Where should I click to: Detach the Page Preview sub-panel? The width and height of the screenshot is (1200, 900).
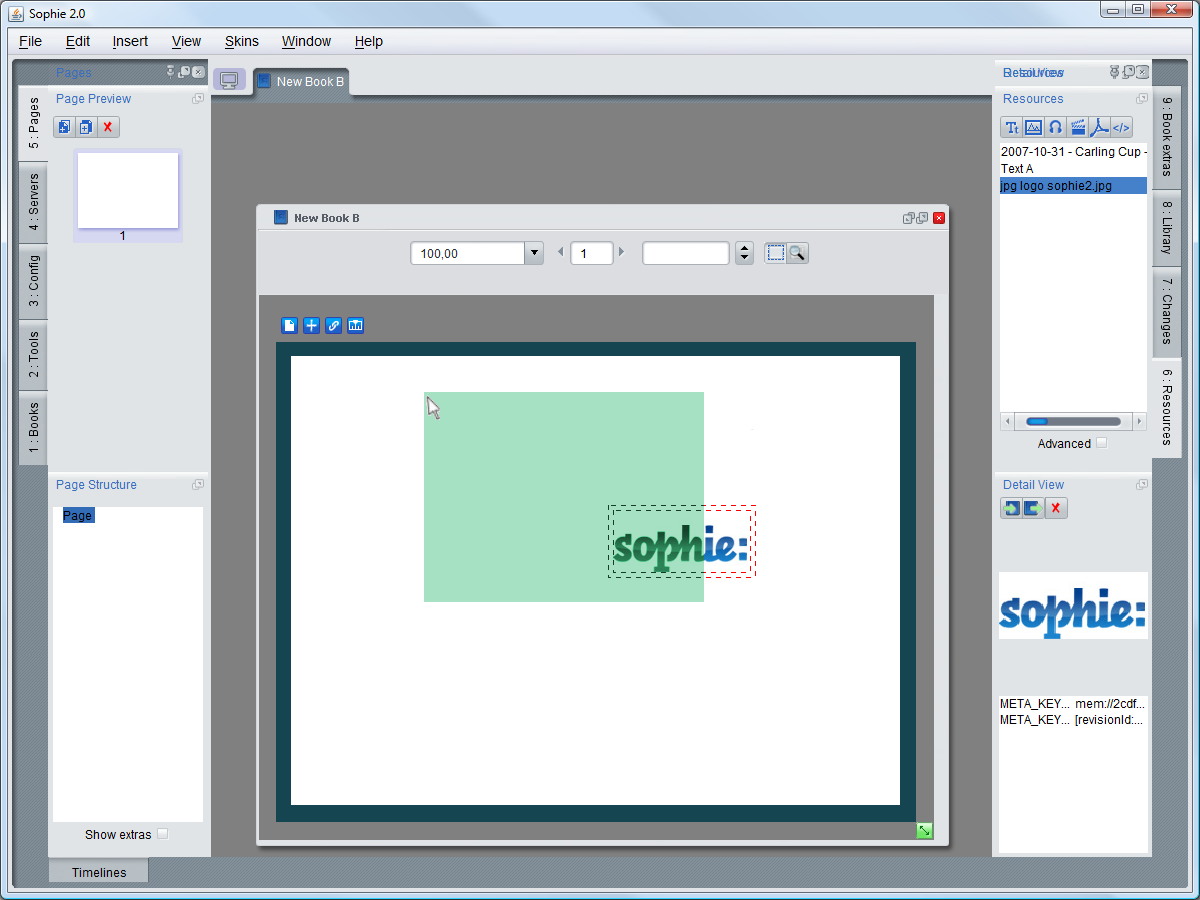198,99
